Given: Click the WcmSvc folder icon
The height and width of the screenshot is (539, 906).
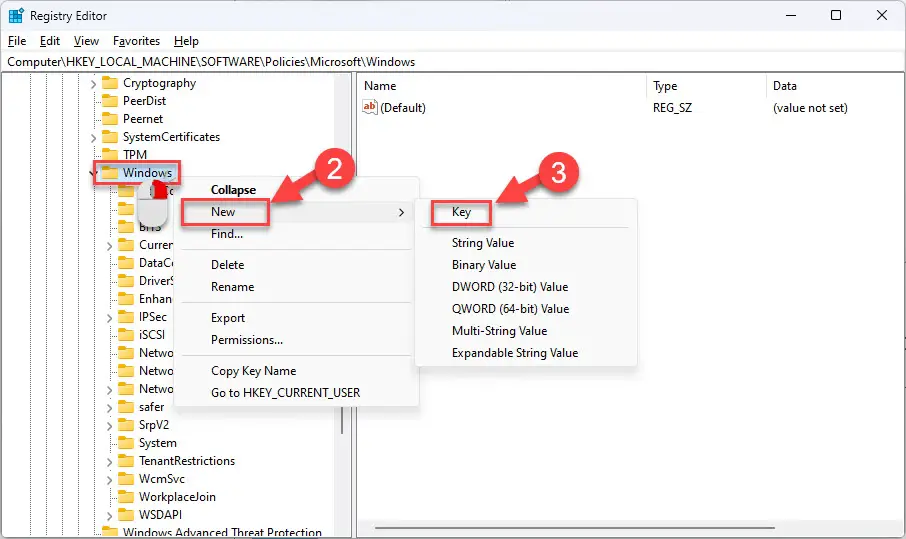Looking at the screenshot, I should [x=126, y=478].
